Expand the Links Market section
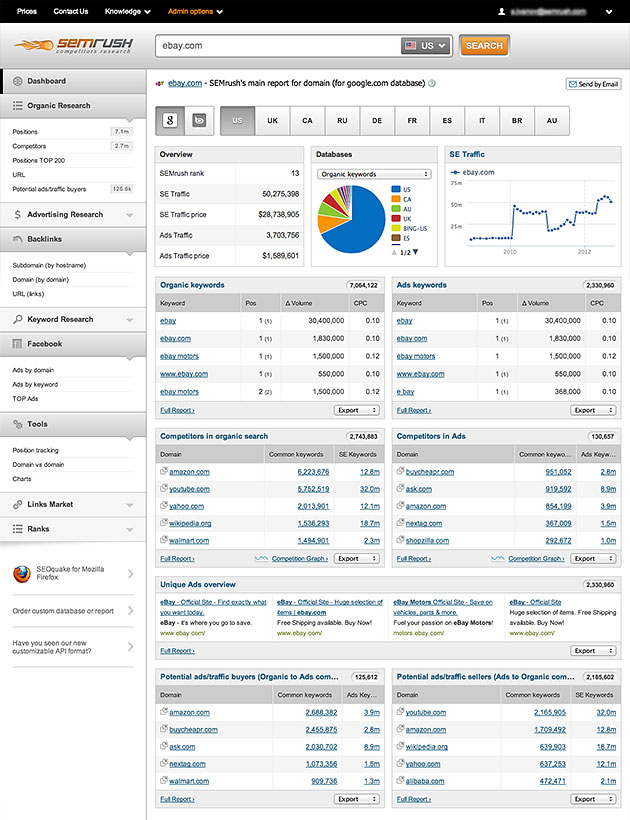This screenshot has height=820, width=630. [x=130, y=505]
